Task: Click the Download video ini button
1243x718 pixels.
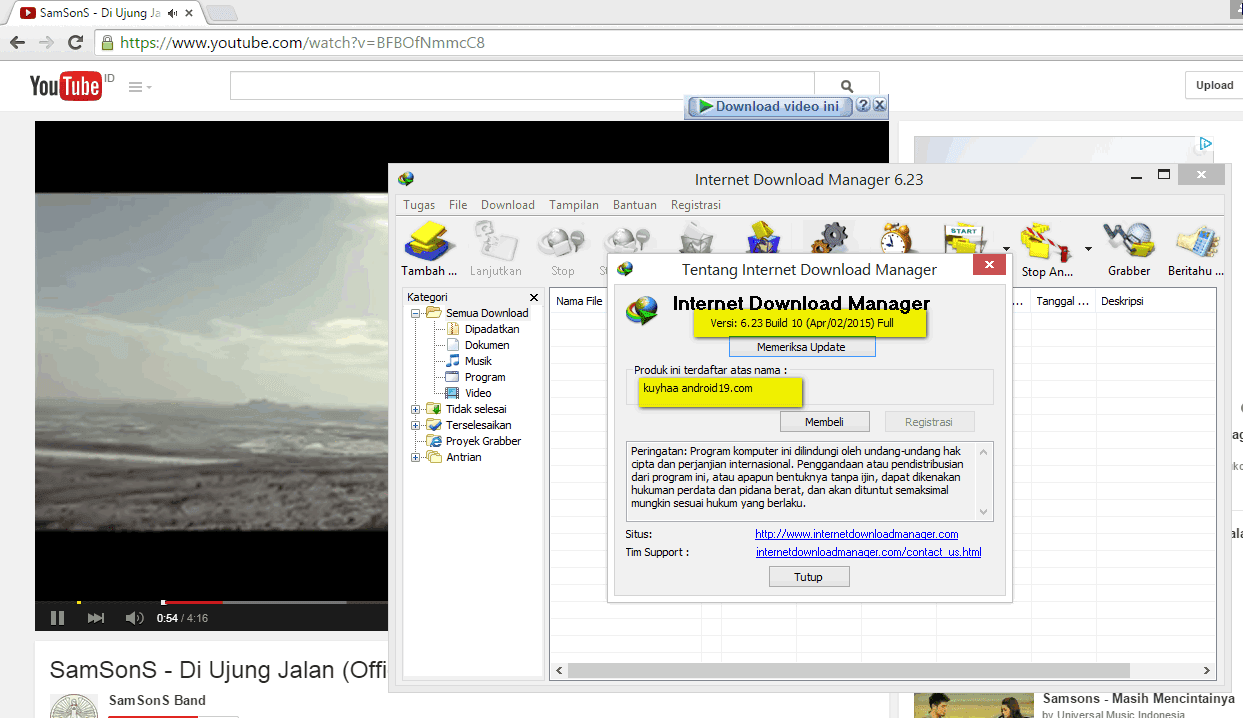Action: [770, 106]
